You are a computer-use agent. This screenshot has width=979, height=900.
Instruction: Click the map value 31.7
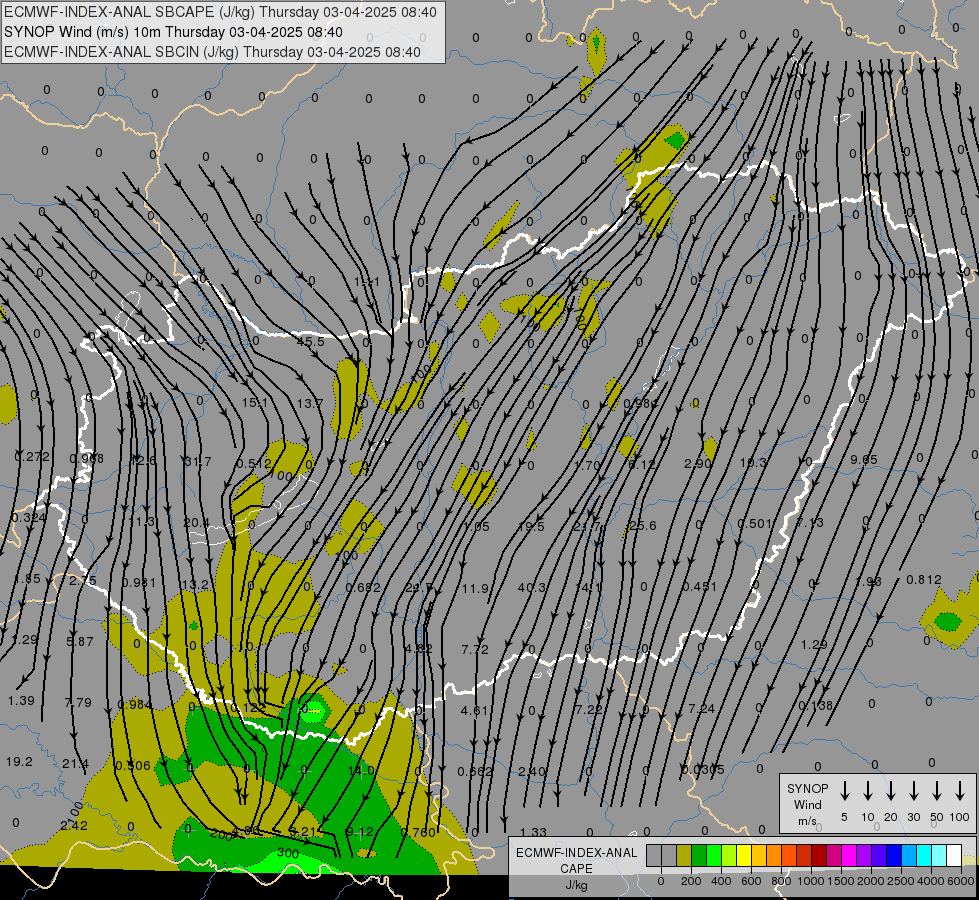coord(198,461)
